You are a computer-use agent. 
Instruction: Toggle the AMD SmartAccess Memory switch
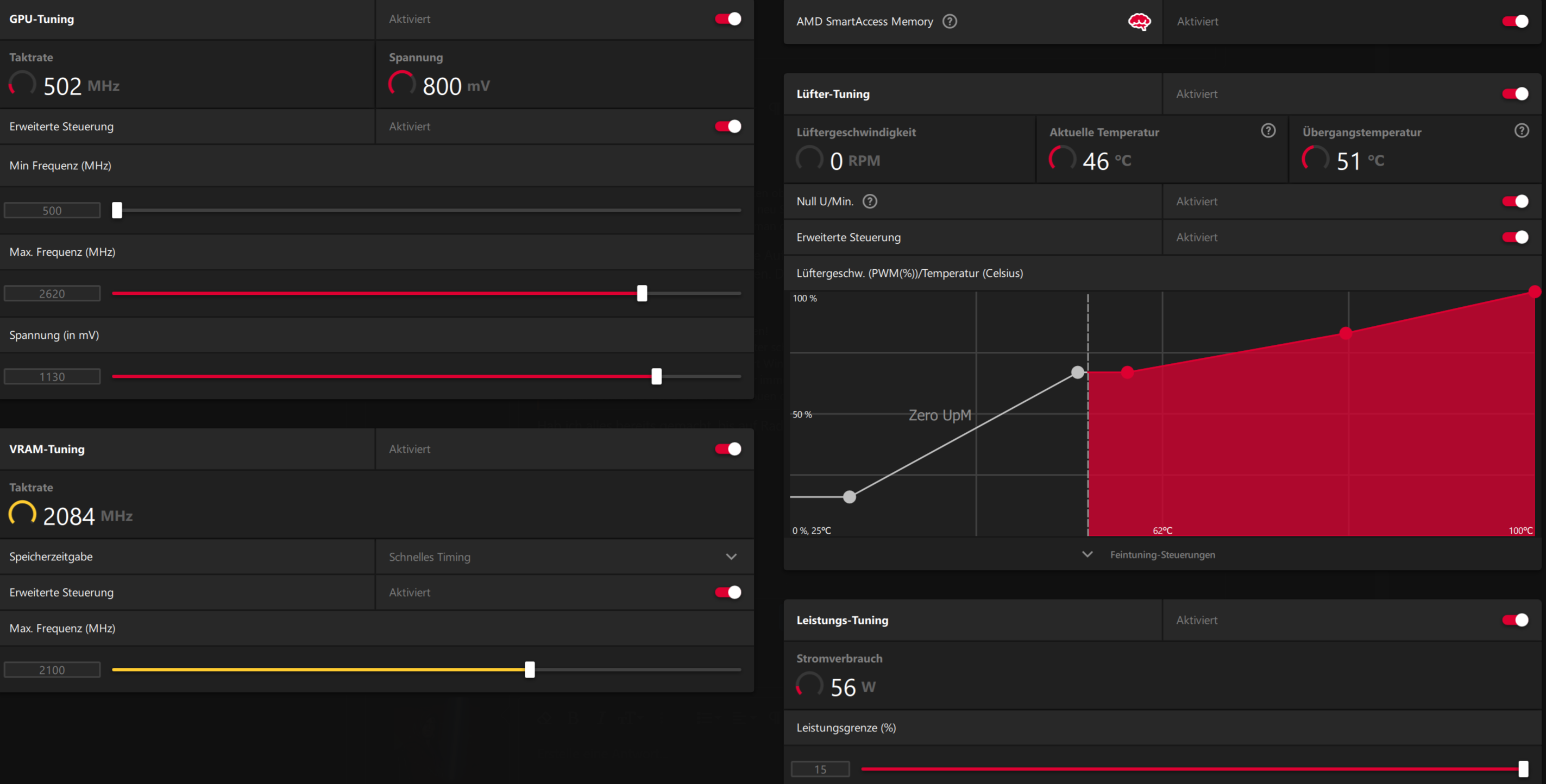(1515, 22)
